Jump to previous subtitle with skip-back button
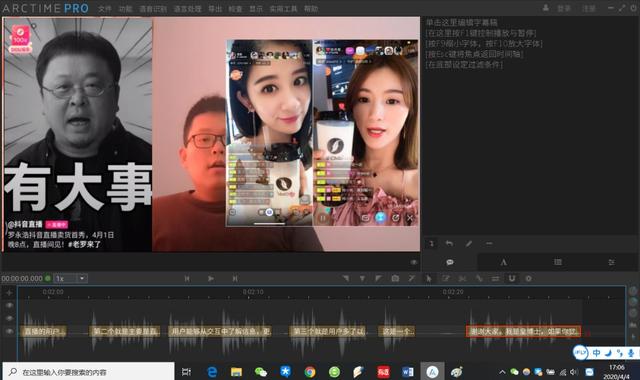Image resolution: width=640 pixels, height=380 pixels. coord(187,278)
